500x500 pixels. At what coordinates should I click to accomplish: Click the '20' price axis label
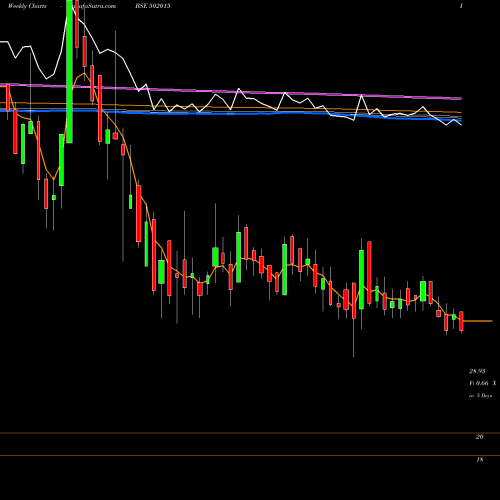[479, 437]
